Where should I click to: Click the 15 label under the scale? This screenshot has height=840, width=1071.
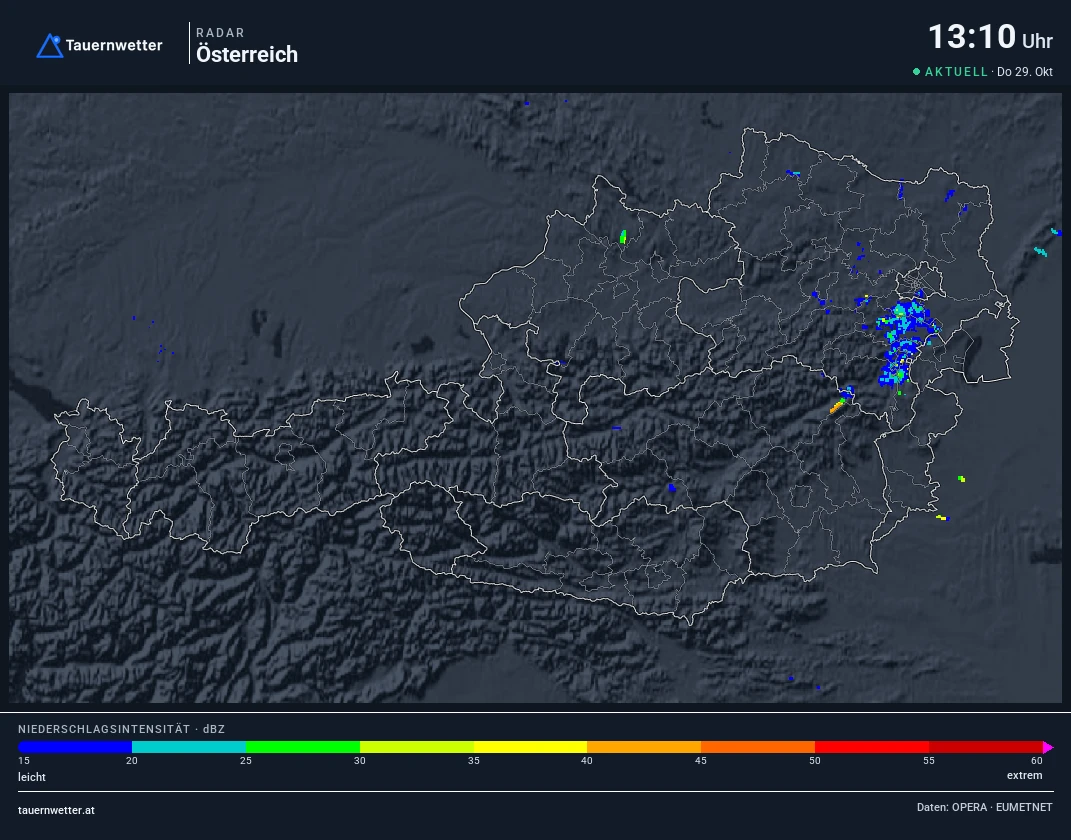[24, 761]
